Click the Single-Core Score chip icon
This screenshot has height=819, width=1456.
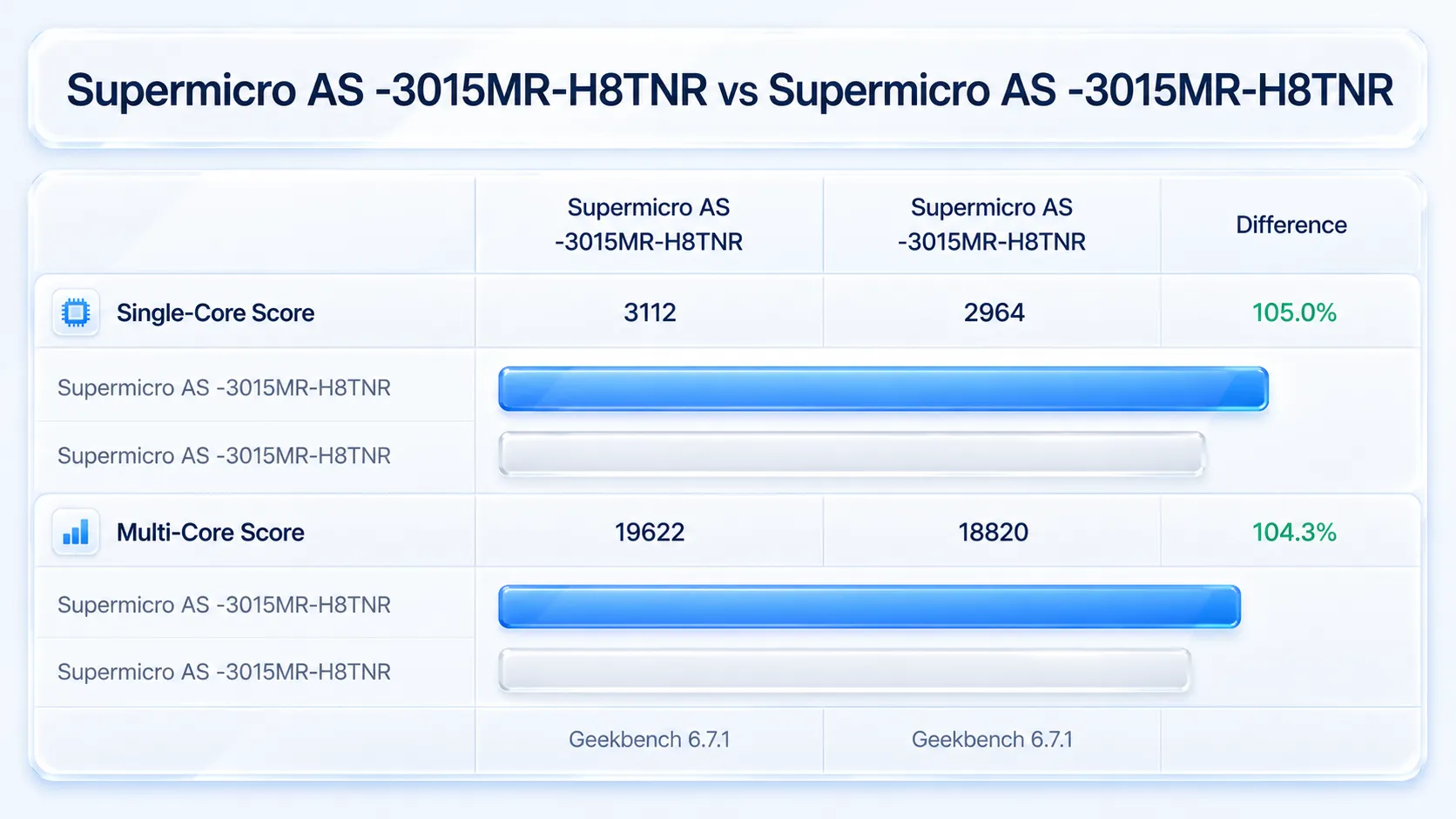pyautogui.click(x=76, y=312)
